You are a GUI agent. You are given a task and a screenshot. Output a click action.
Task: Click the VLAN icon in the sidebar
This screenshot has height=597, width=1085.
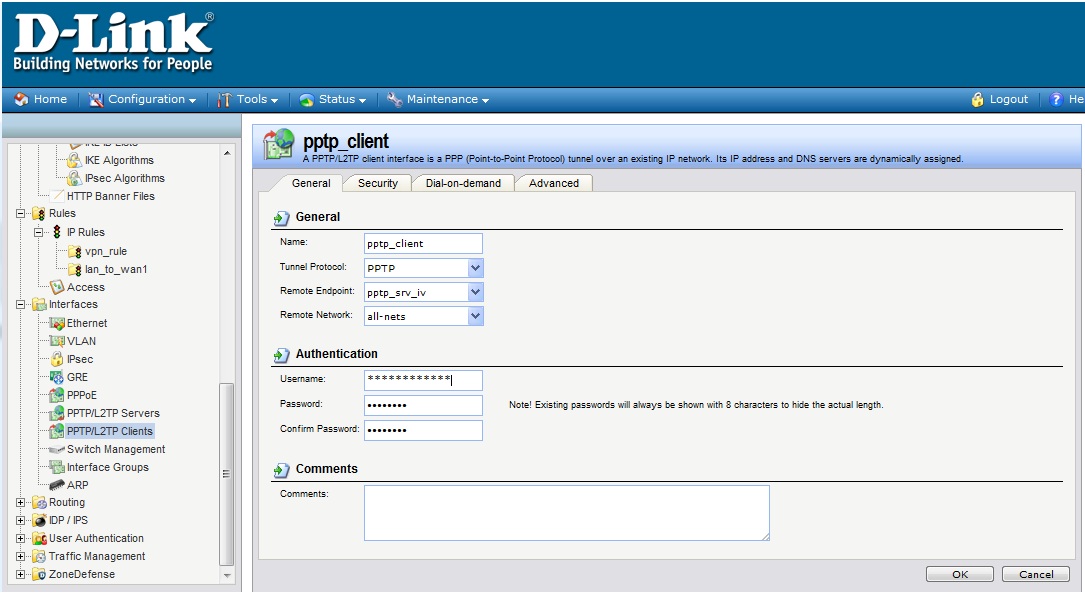click(57, 341)
